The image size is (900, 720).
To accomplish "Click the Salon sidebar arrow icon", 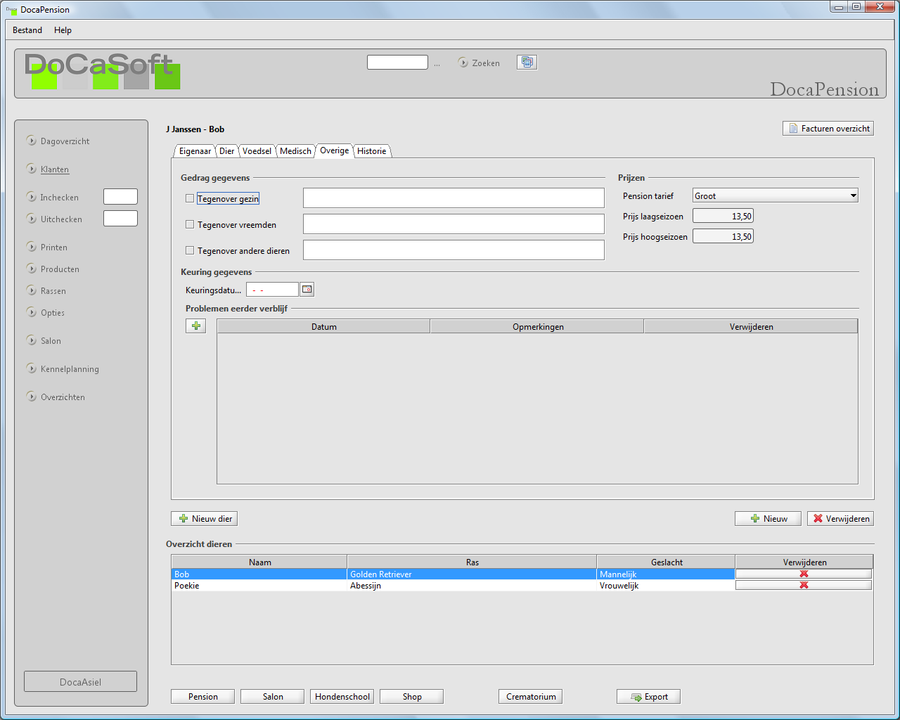I will coord(32,340).
